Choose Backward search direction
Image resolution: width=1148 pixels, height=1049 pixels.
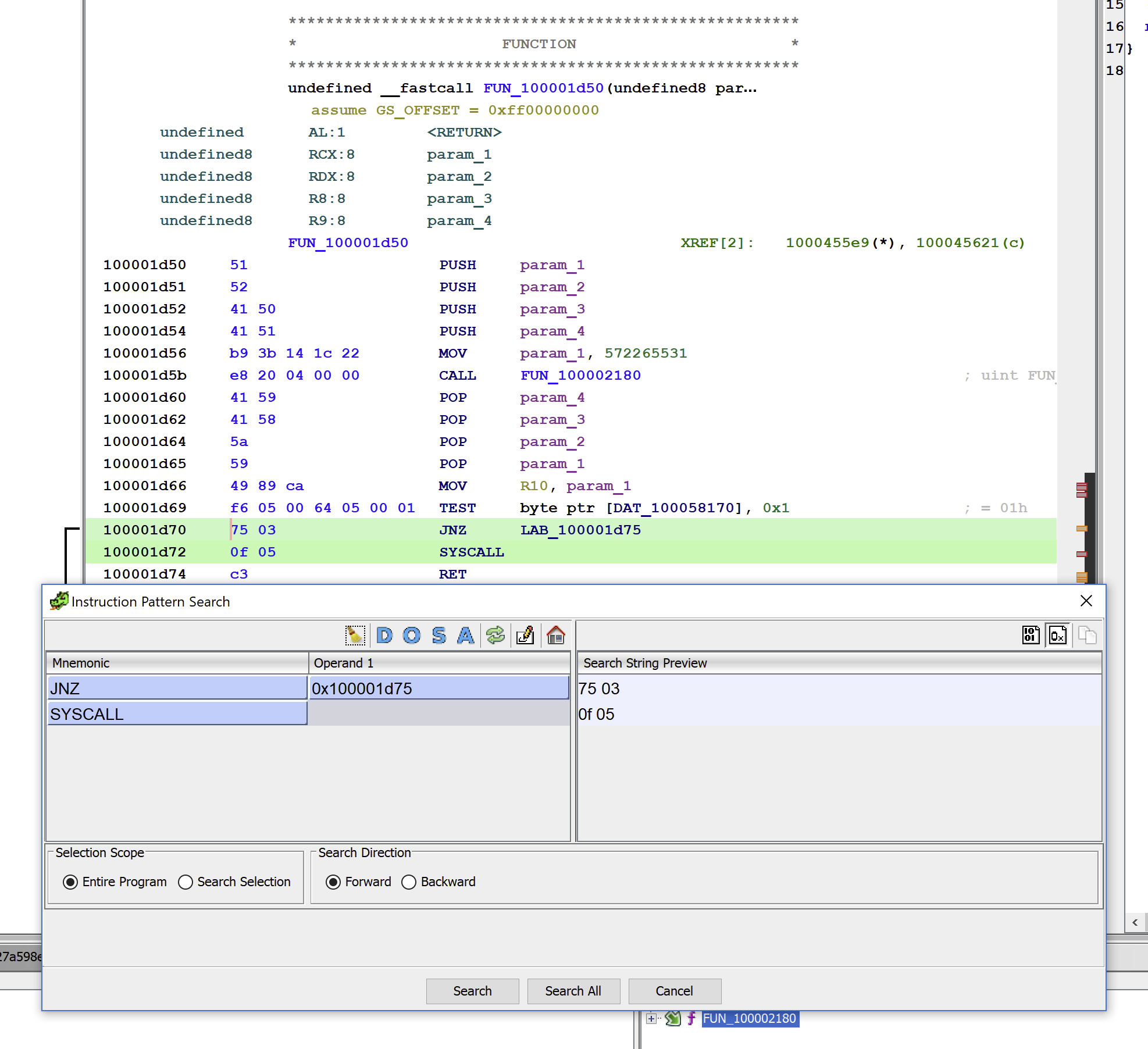coord(409,882)
